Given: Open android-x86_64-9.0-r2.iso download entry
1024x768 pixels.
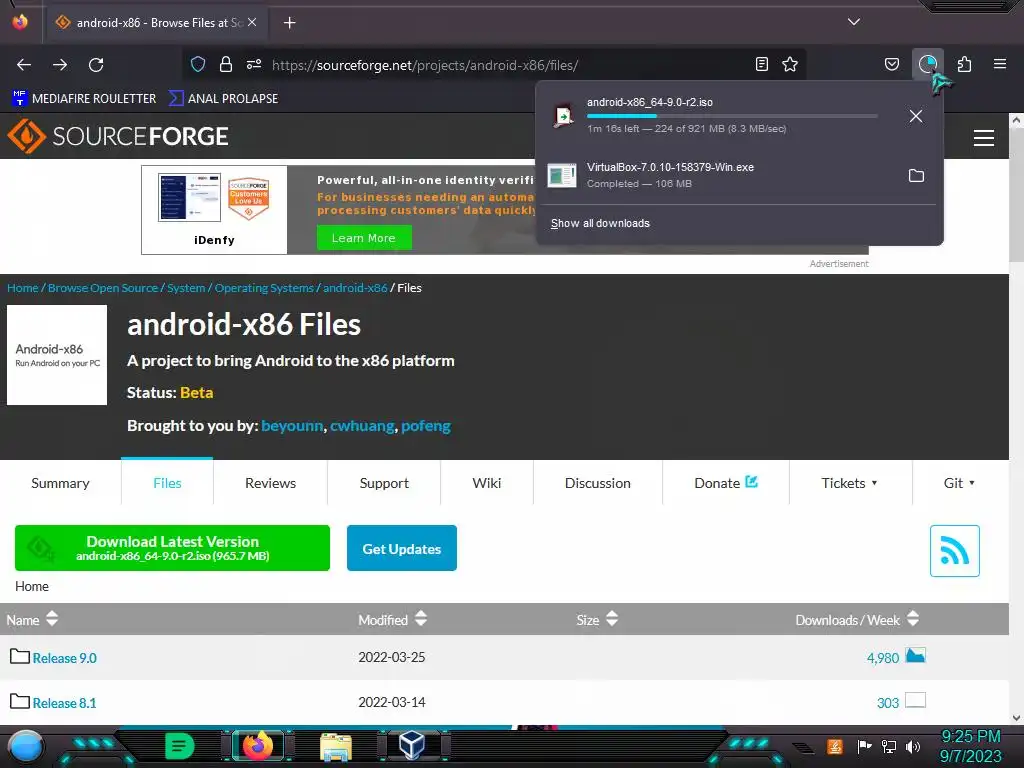Looking at the screenshot, I should pyautogui.click(x=718, y=115).
